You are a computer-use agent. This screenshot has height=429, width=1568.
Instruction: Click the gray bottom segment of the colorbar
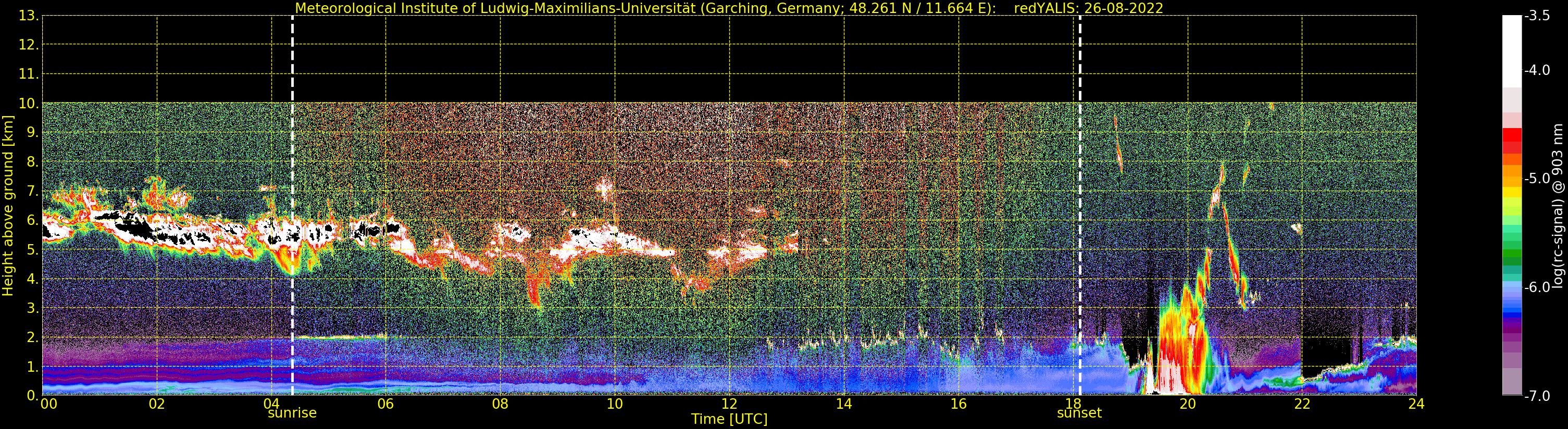[1512, 382]
